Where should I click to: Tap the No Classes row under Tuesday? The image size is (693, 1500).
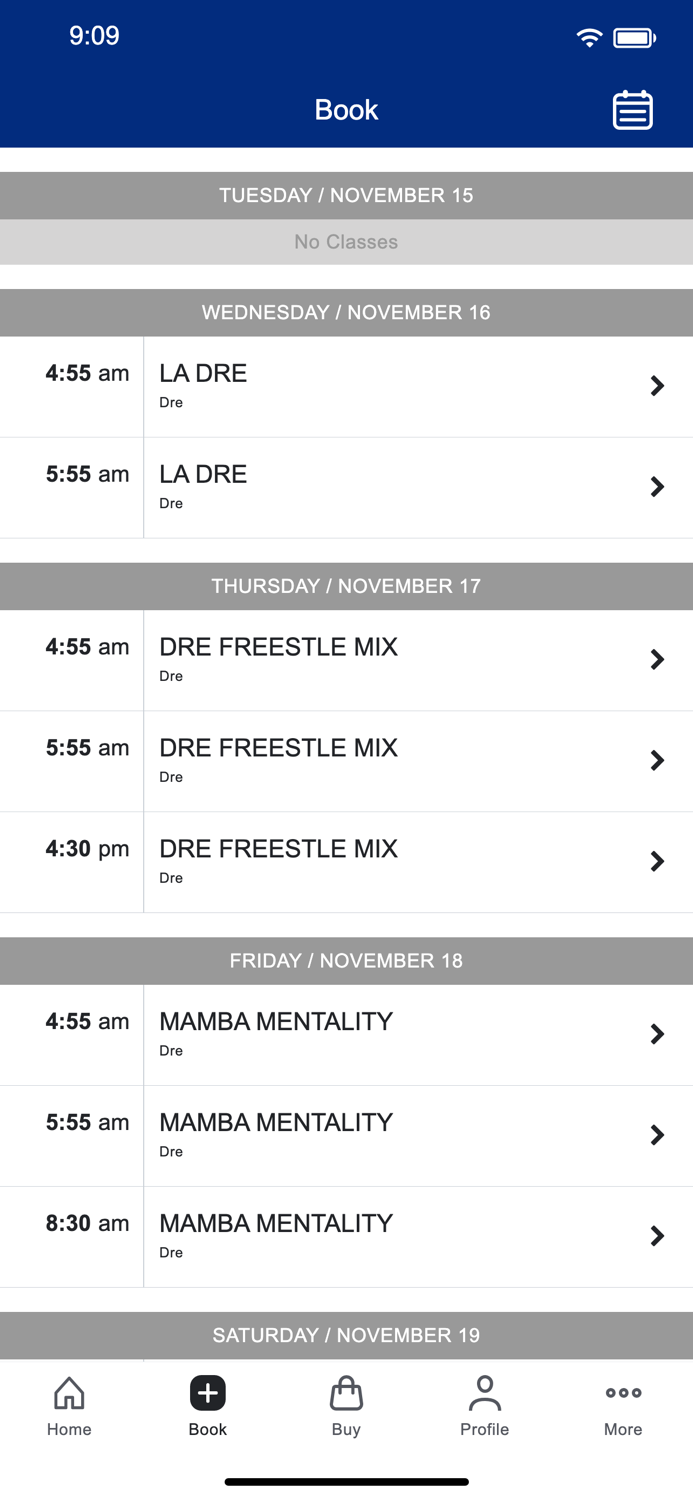tap(346, 241)
